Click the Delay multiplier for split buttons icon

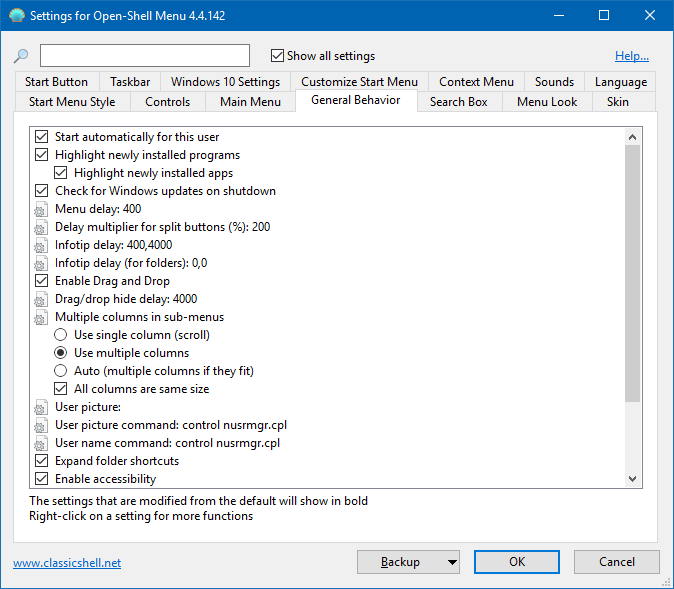pos(41,227)
